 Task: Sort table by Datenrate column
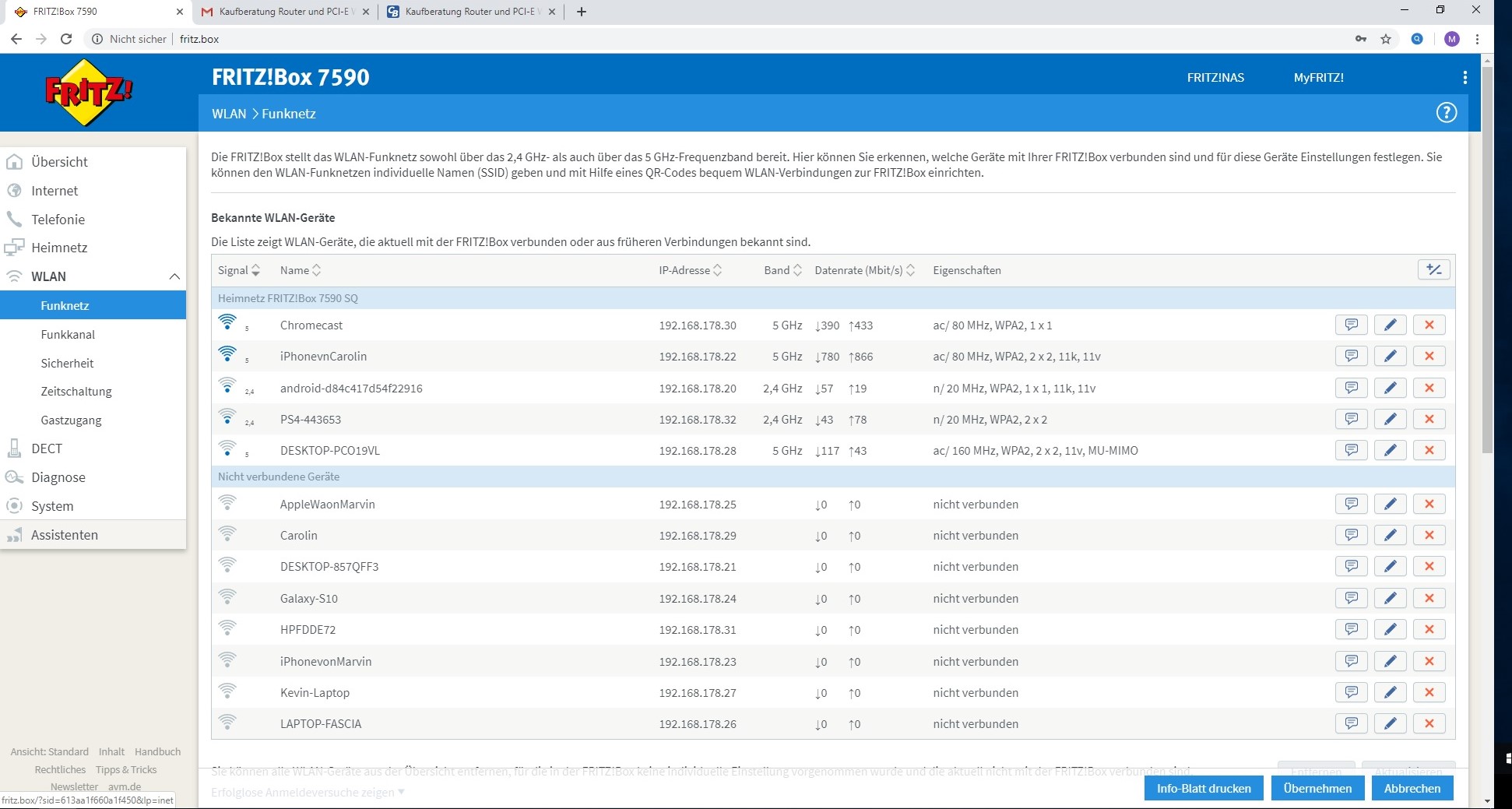click(864, 270)
